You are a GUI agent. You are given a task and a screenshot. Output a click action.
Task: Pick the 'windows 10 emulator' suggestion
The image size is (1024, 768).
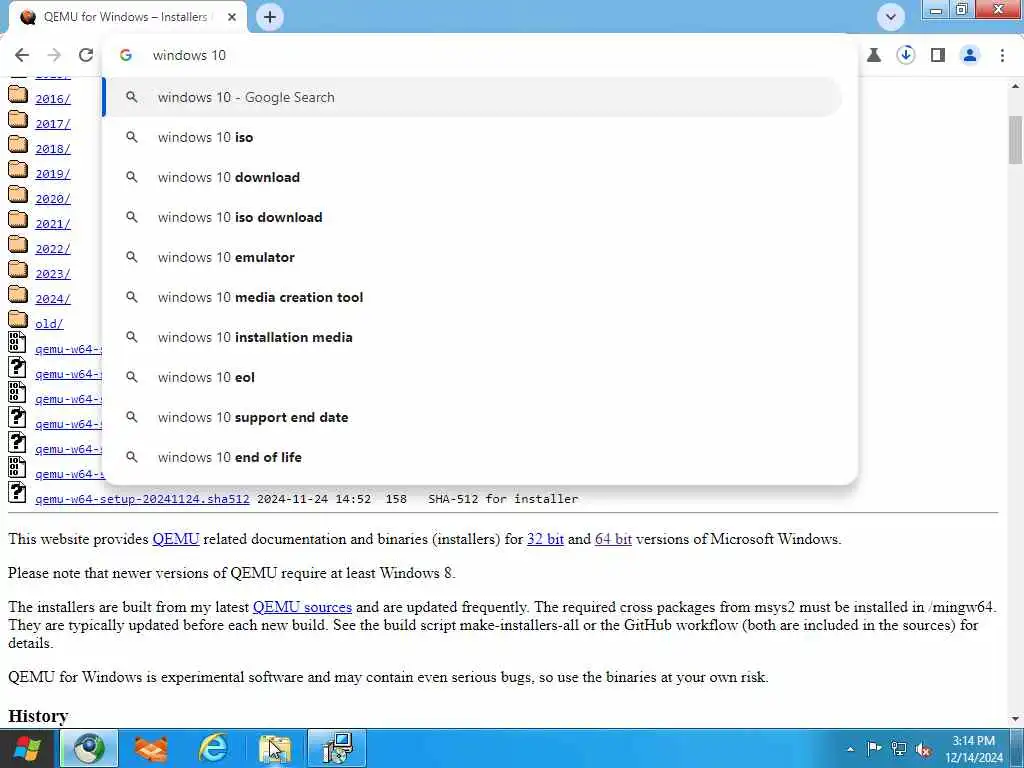tap(472, 257)
